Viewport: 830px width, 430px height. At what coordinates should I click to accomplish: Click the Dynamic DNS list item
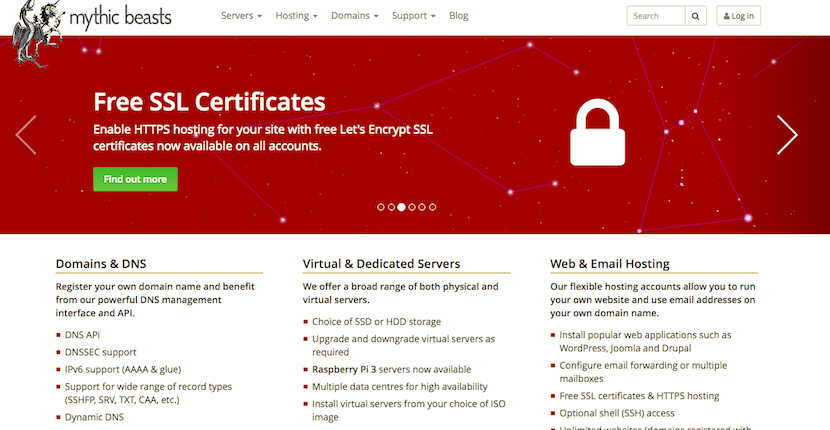(x=94, y=417)
